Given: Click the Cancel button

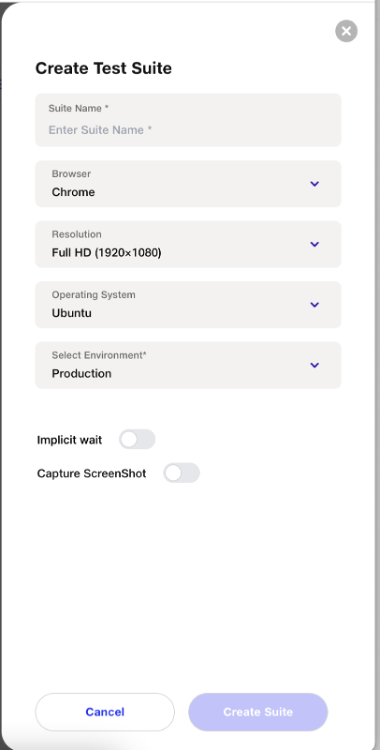Looking at the screenshot, I should click(x=105, y=712).
